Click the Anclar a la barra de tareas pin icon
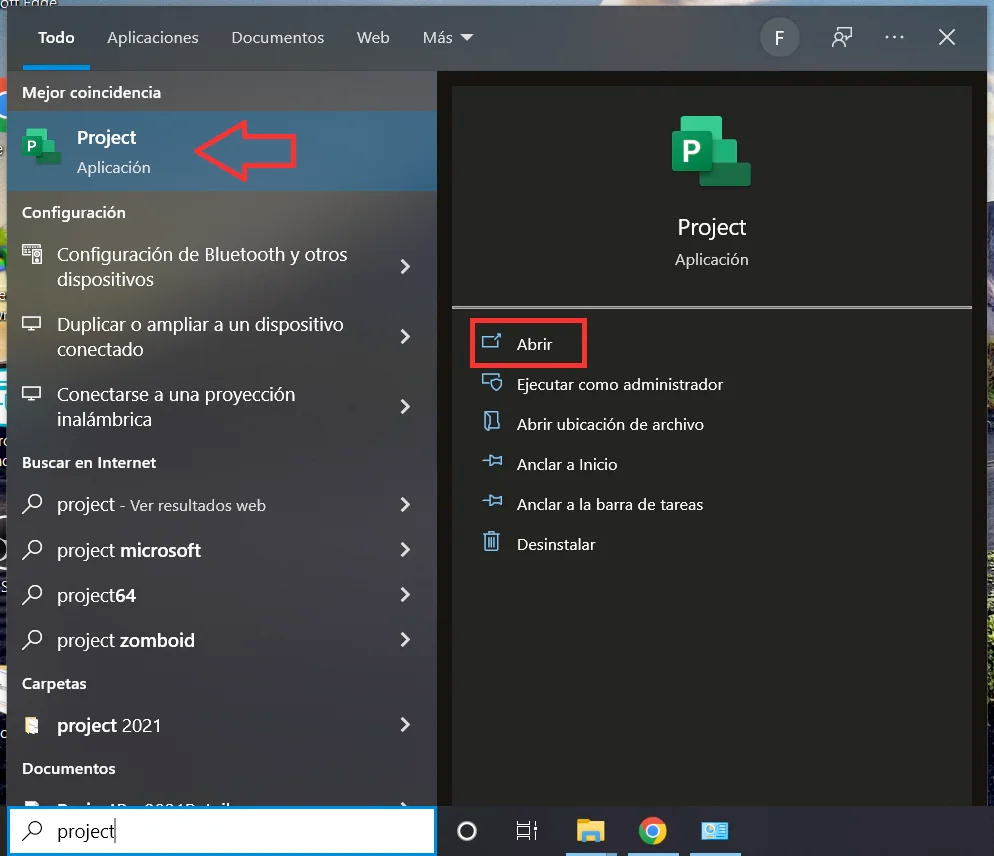 tap(492, 501)
